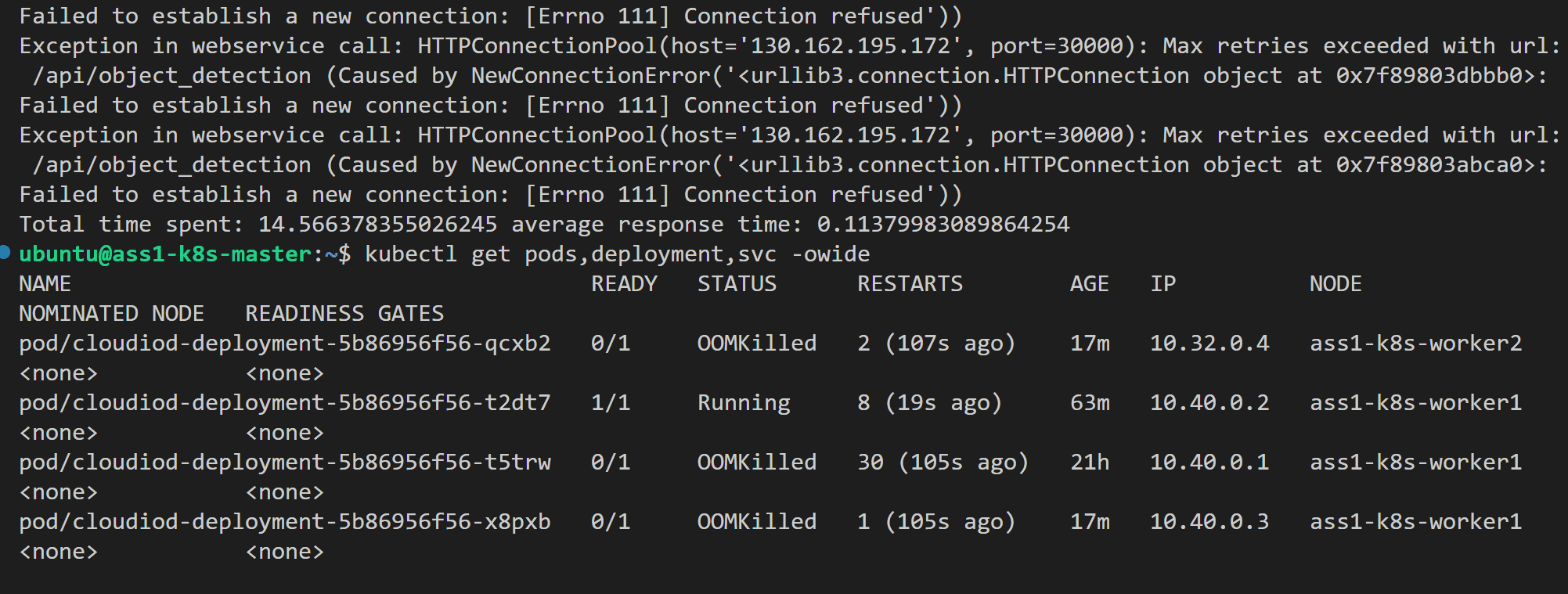Click the 21h age value
Image resolution: width=1568 pixels, height=594 pixels.
[1090, 463]
